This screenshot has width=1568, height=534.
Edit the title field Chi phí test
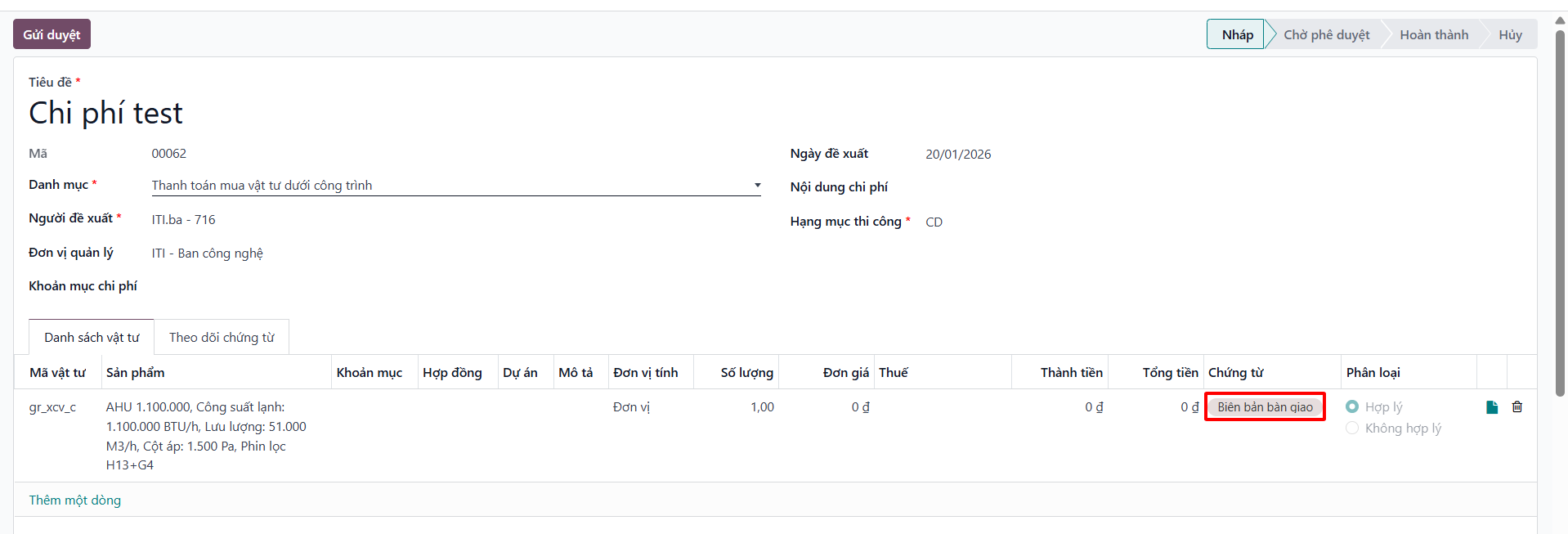point(105,113)
